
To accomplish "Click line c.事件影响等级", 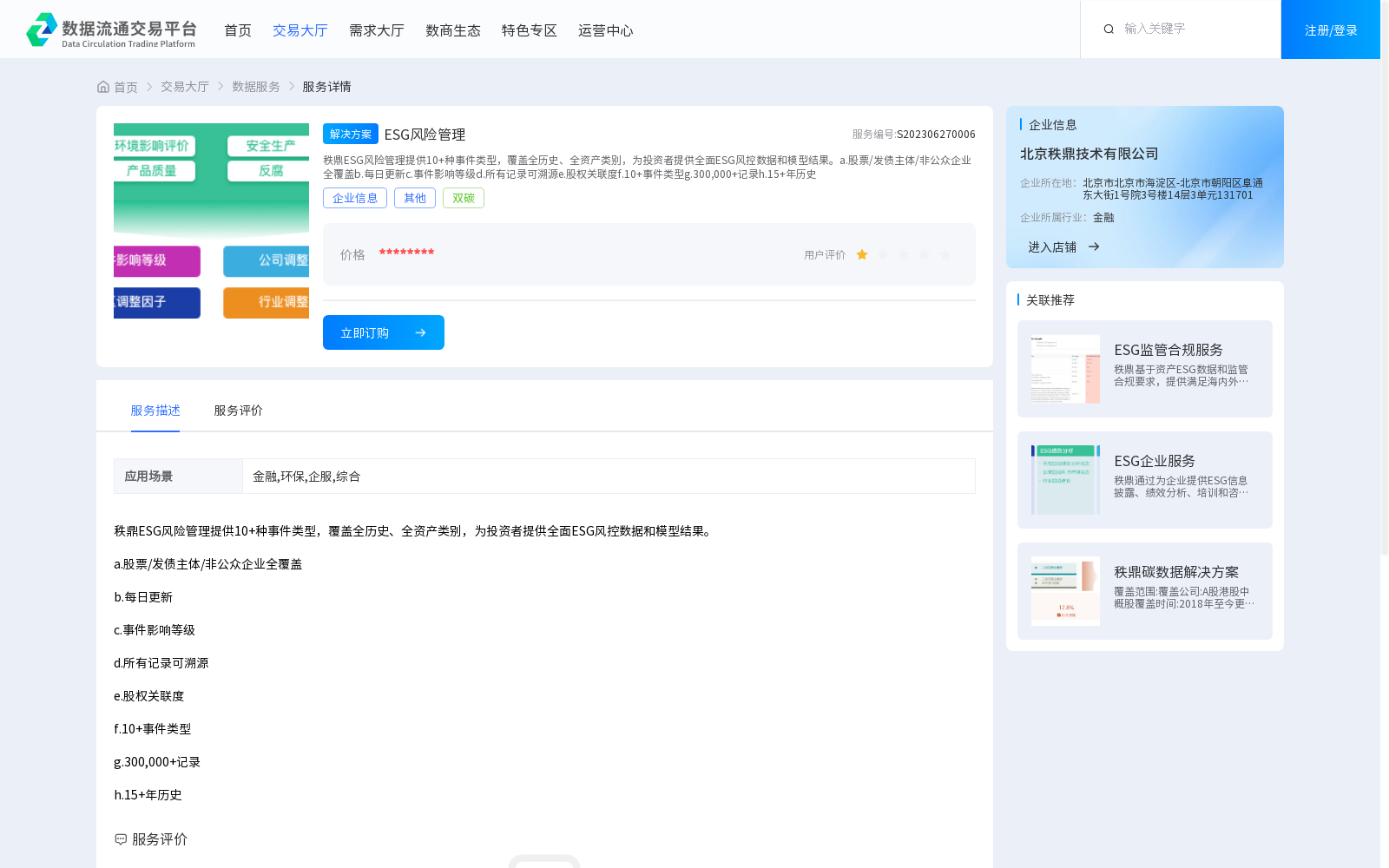I will pos(155,630).
